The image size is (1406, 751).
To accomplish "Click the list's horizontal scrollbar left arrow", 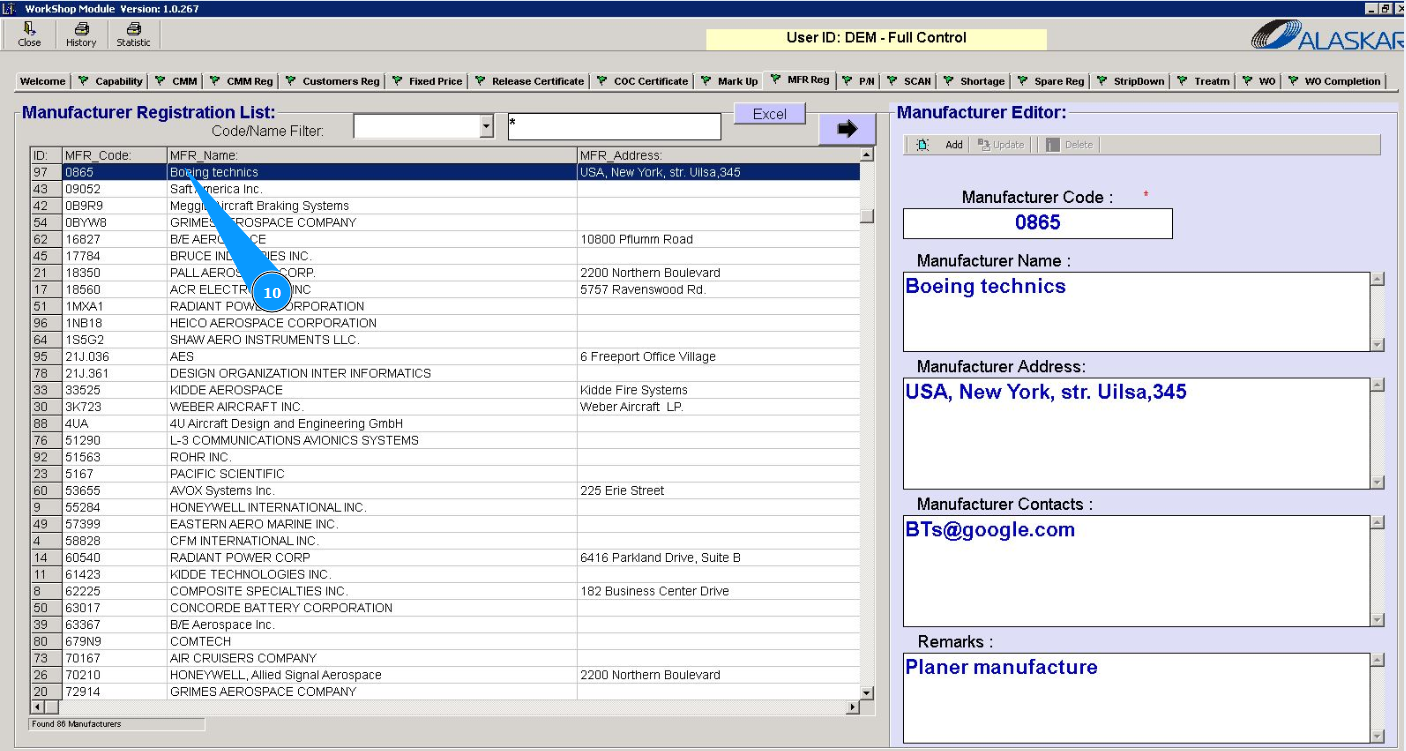I will click(38, 708).
